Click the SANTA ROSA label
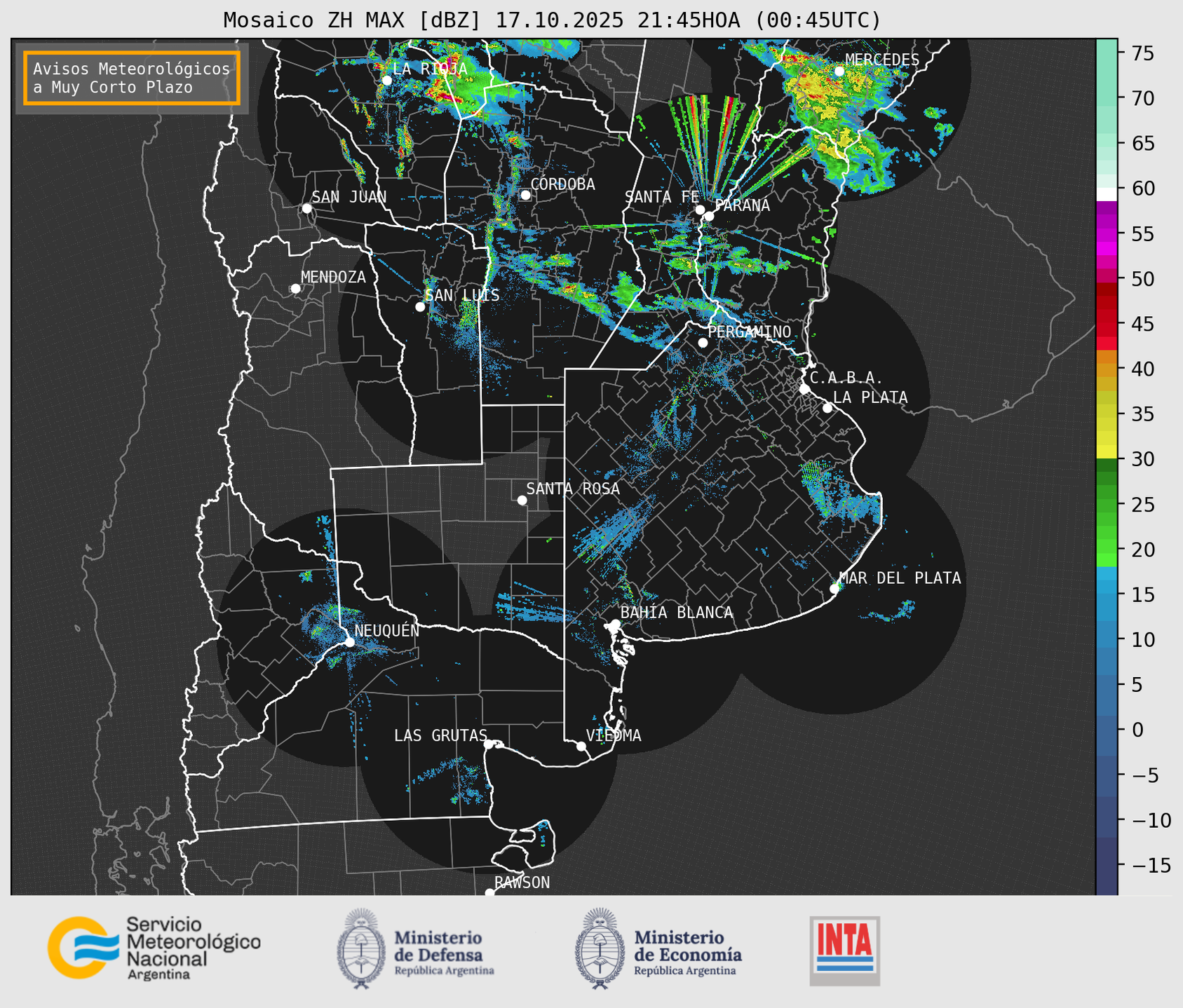The width and height of the screenshot is (1183, 1008). [573, 489]
